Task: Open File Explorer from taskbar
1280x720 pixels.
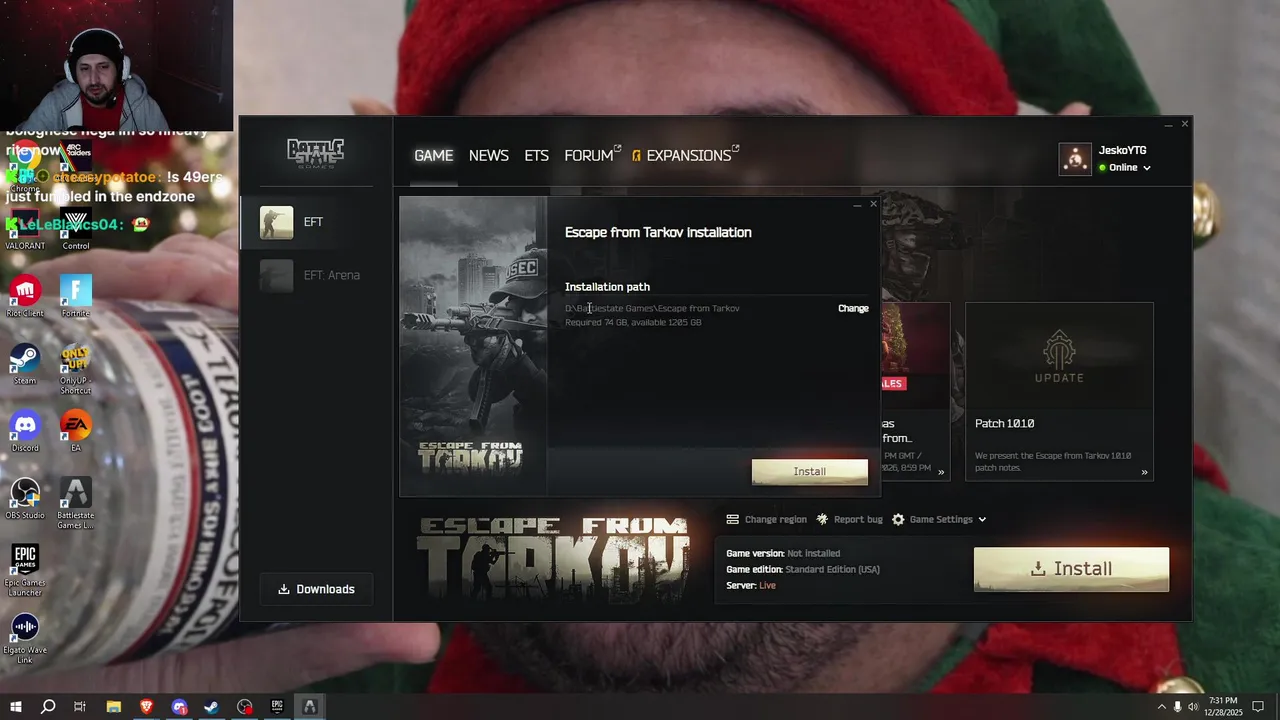Action: click(113, 707)
